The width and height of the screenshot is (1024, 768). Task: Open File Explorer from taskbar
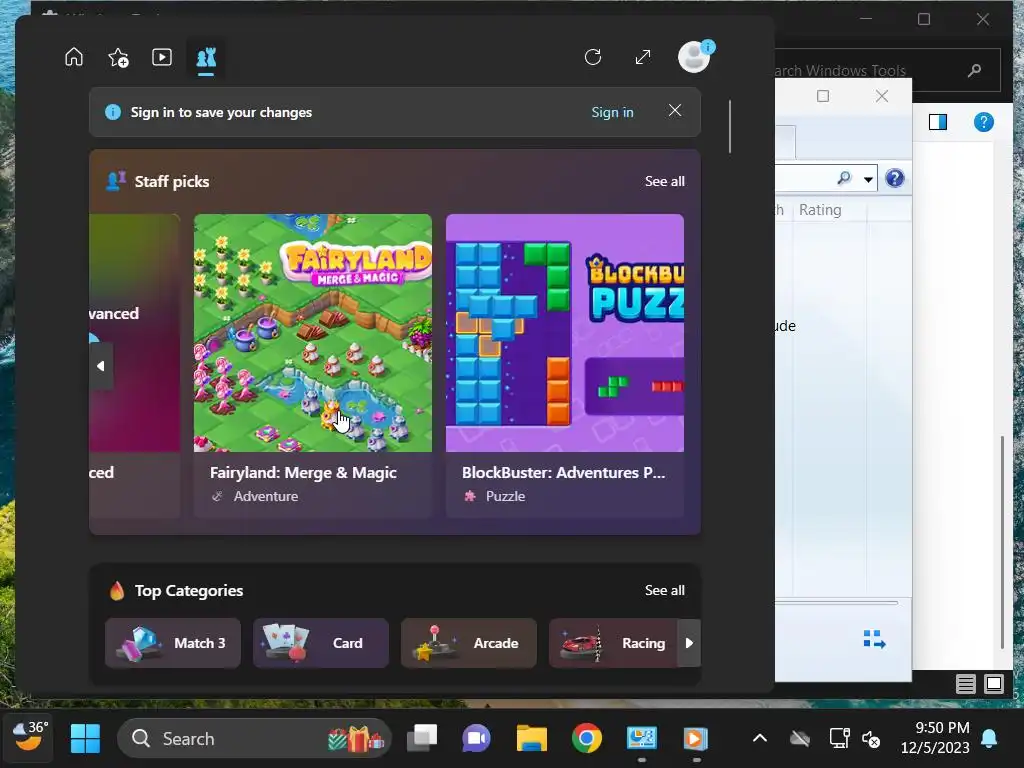tap(532, 739)
